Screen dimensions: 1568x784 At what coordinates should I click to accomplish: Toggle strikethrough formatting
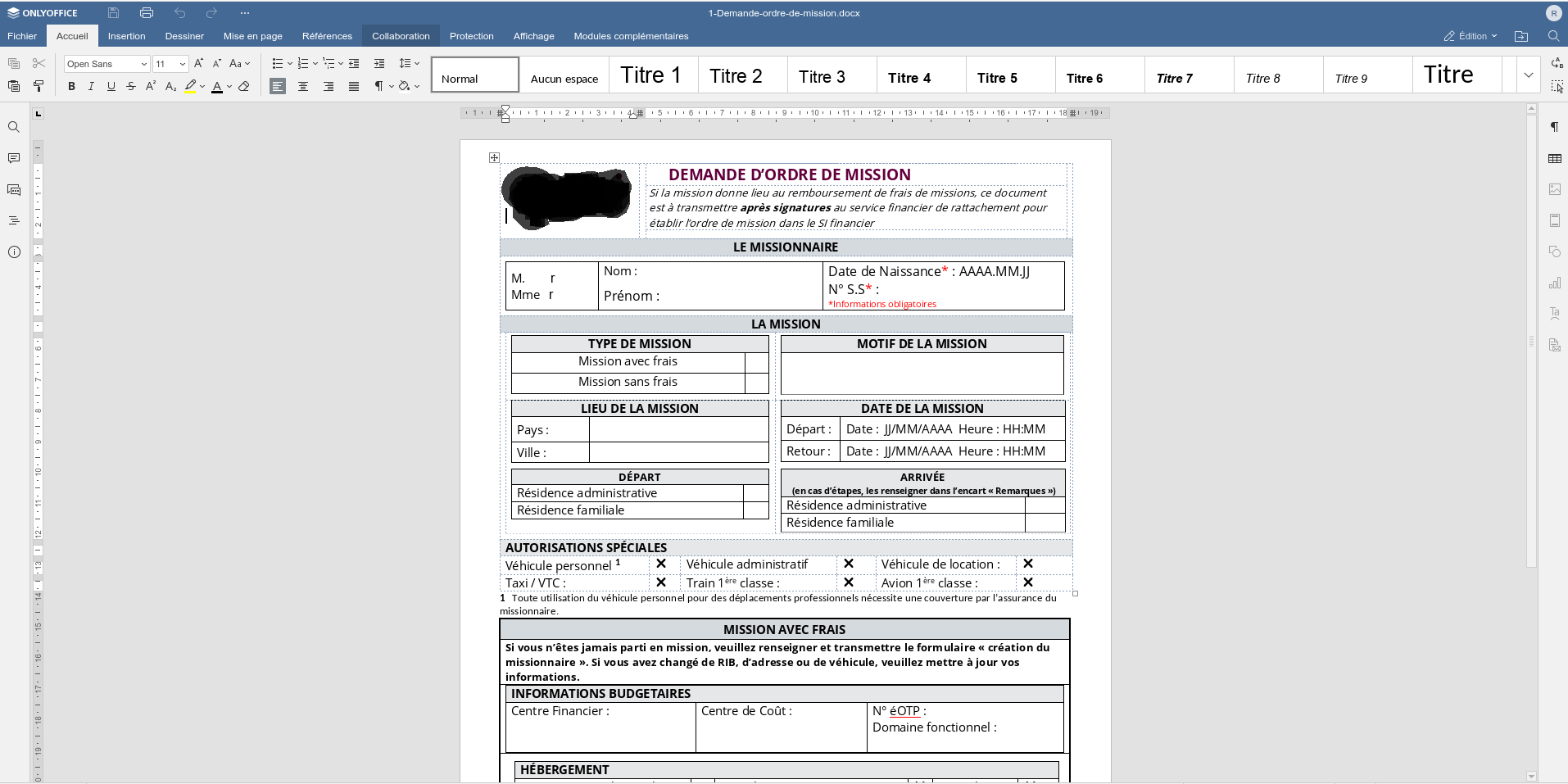[x=131, y=86]
